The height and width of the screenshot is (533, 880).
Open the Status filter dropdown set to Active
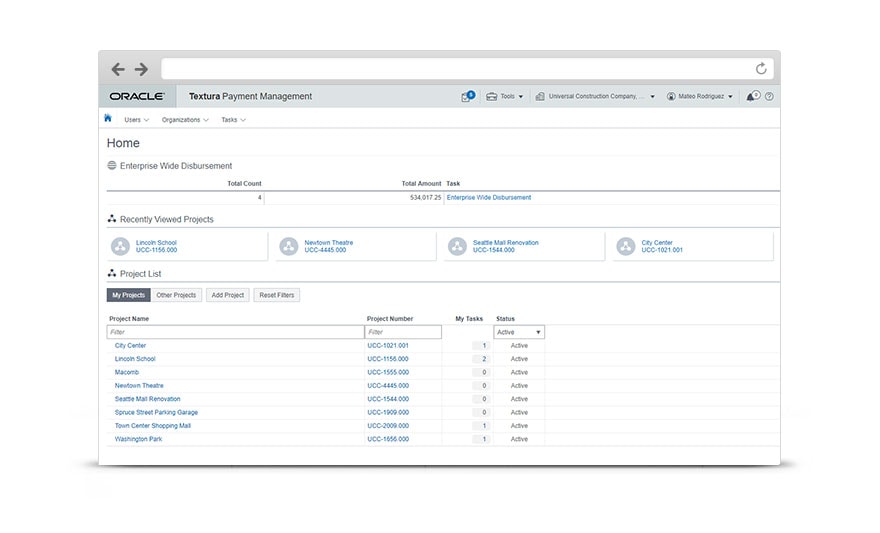[x=519, y=332]
